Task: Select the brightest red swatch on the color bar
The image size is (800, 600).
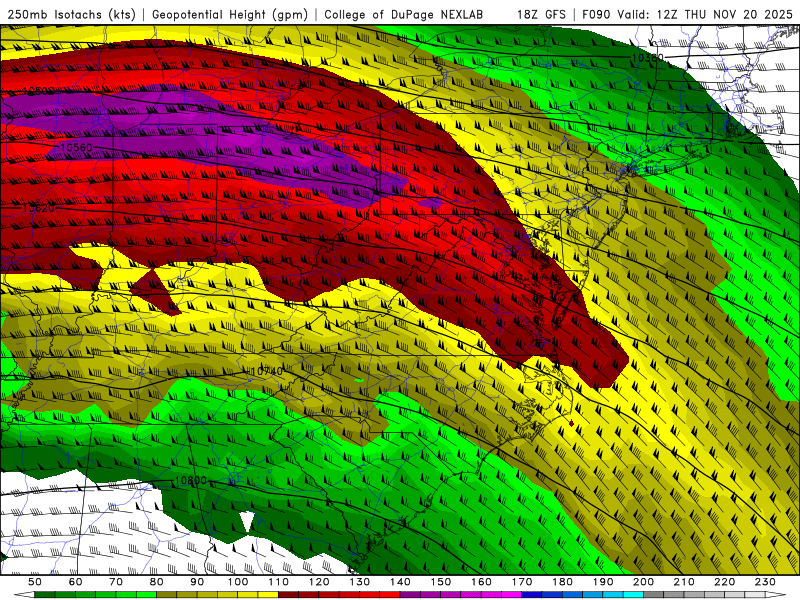Action: pyautogui.click(x=390, y=595)
